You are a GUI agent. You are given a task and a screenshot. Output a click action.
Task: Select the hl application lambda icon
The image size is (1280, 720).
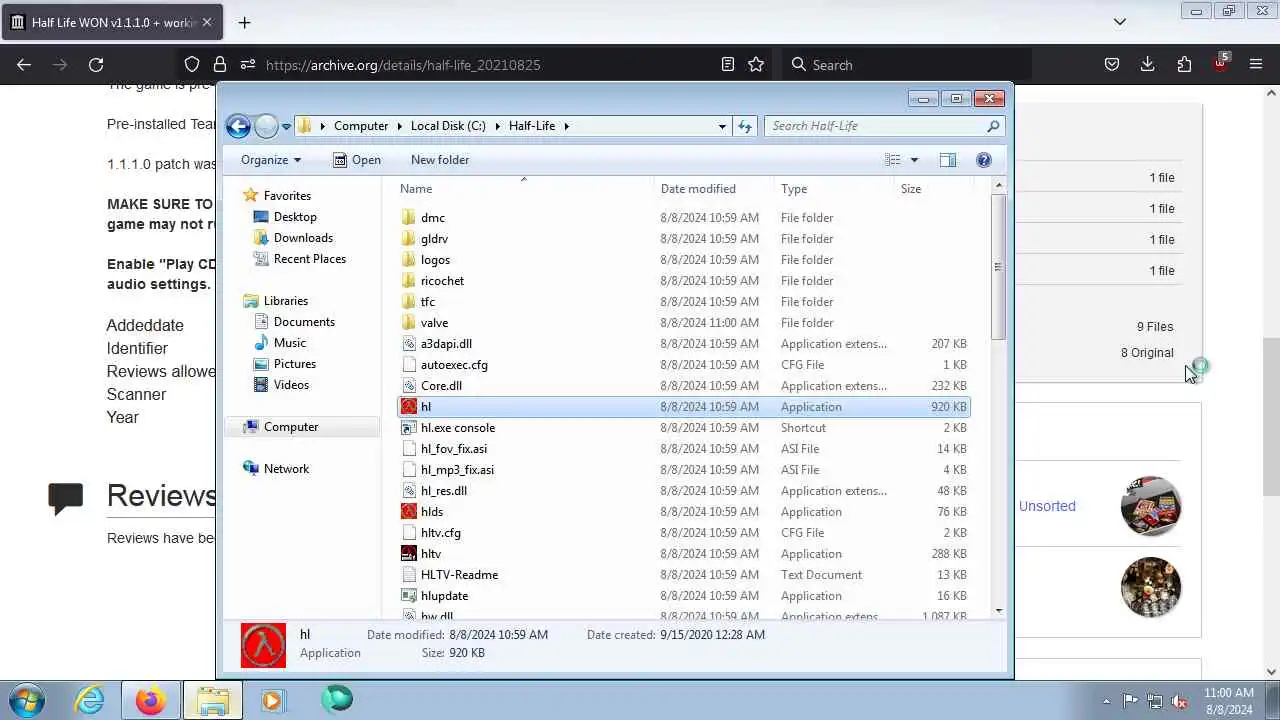click(408, 407)
